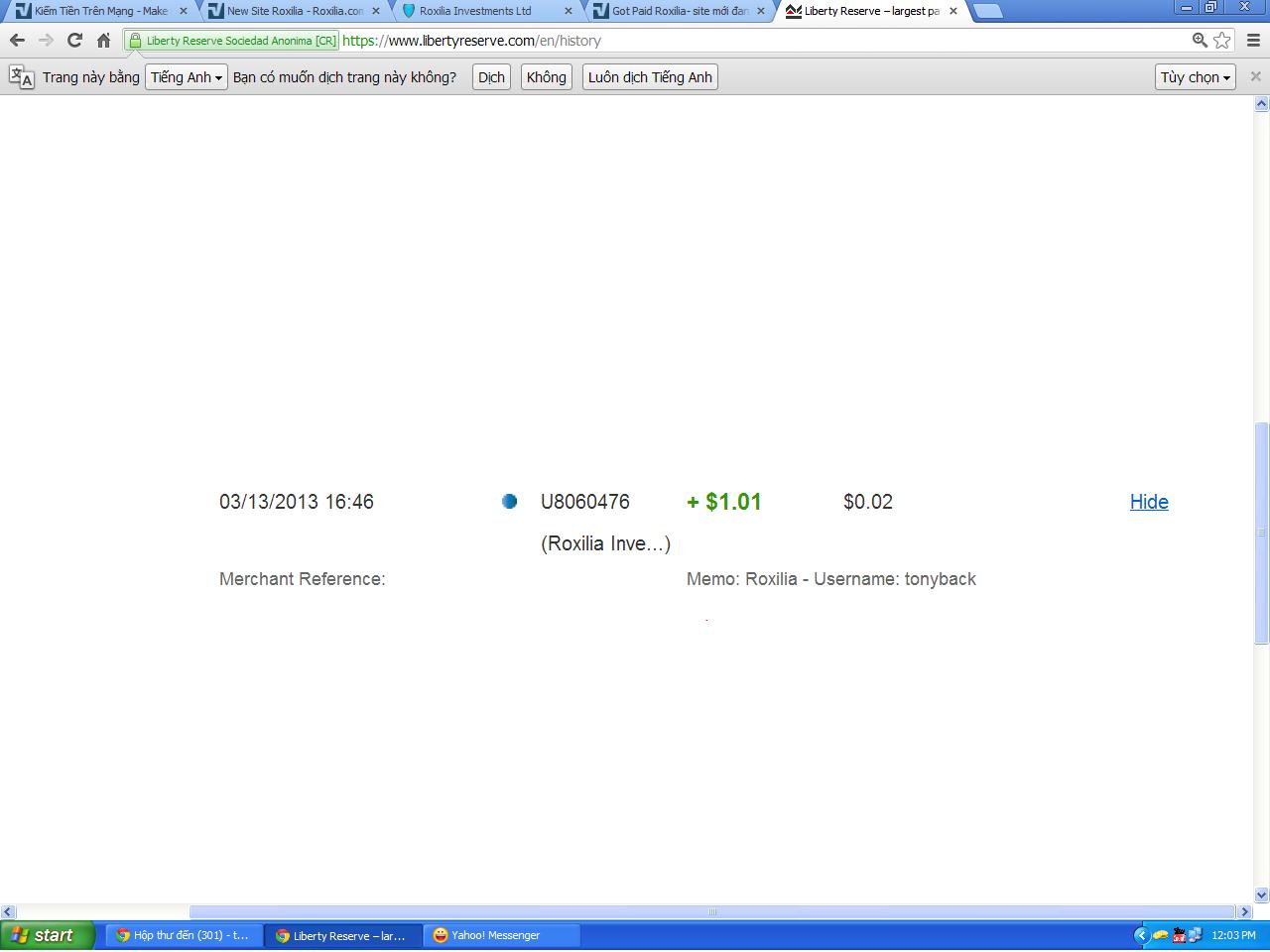Click the Không button
1270x952 pixels.
click(x=547, y=77)
